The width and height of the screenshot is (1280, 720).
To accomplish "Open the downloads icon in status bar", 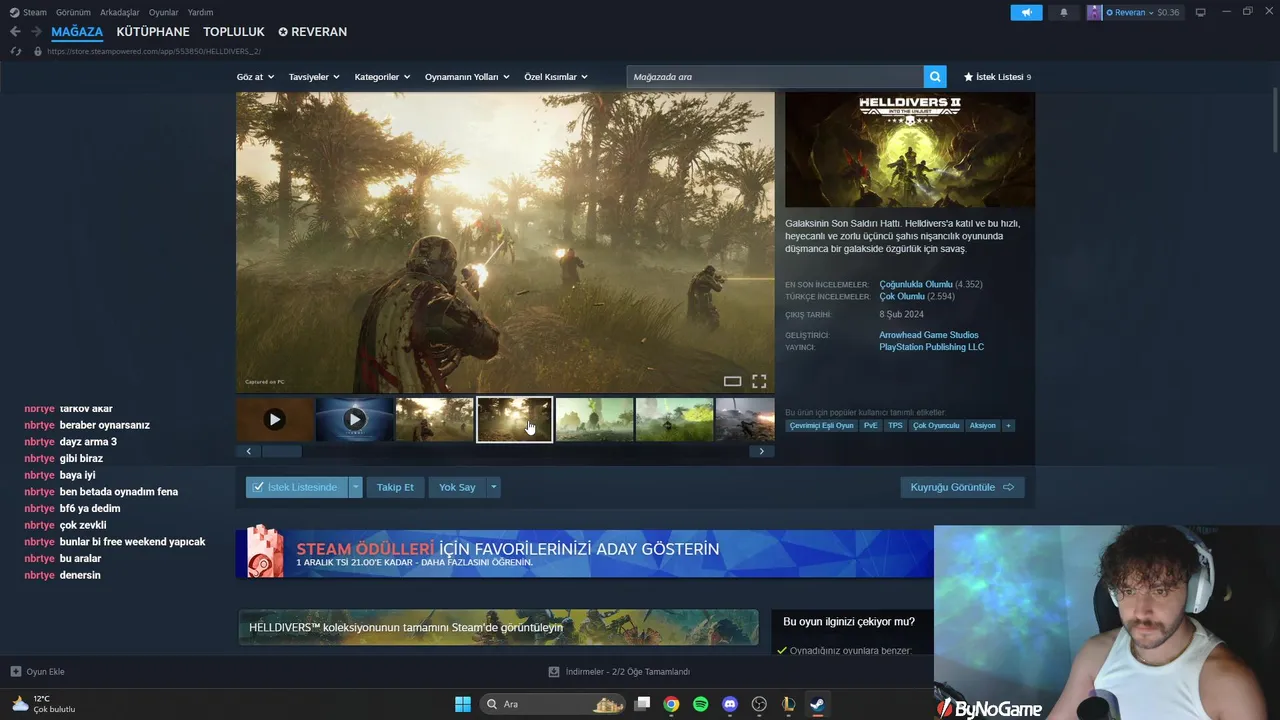I will click(554, 672).
